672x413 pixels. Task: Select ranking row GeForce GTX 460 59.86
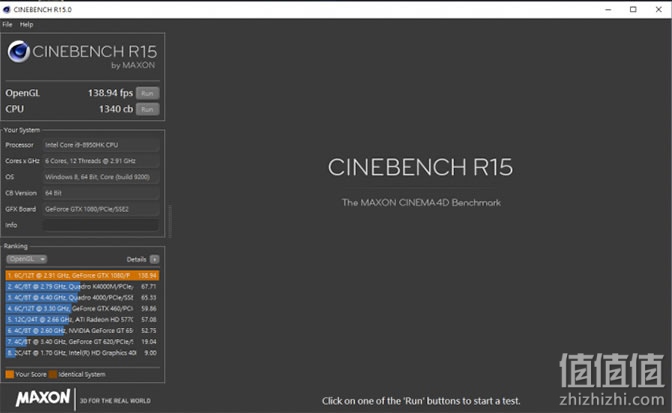coord(82,308)
